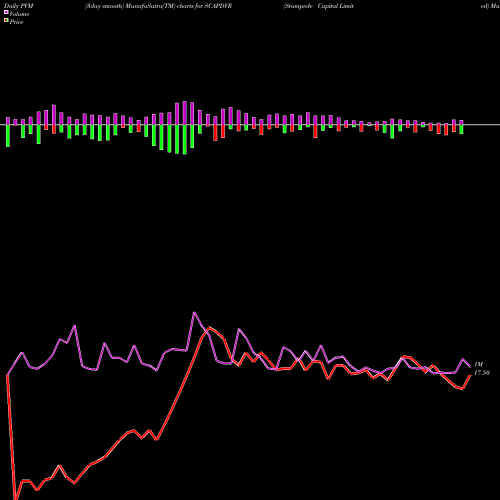Screen dimensions: 500x500
Task: Click the Volume legend color swatch
Action: pyautogui.click(x=6, y=13)
